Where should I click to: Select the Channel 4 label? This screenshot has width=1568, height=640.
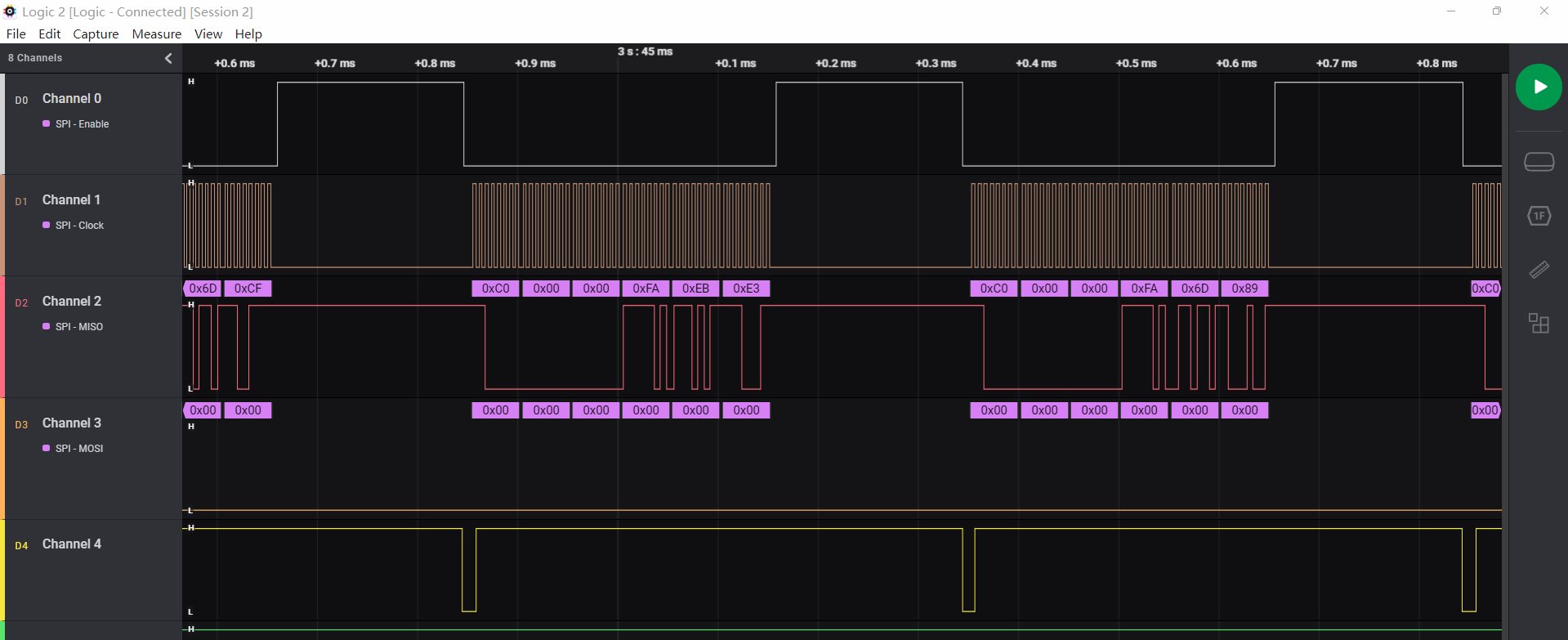(x=72, y=544)
